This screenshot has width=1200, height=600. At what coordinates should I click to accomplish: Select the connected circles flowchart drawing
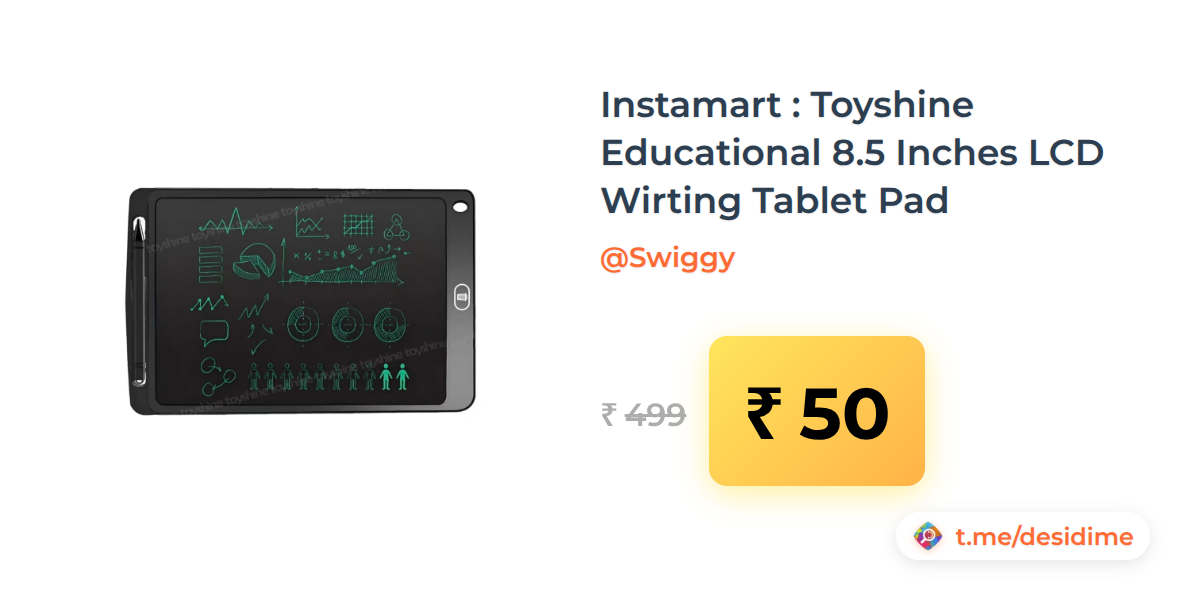216,375
